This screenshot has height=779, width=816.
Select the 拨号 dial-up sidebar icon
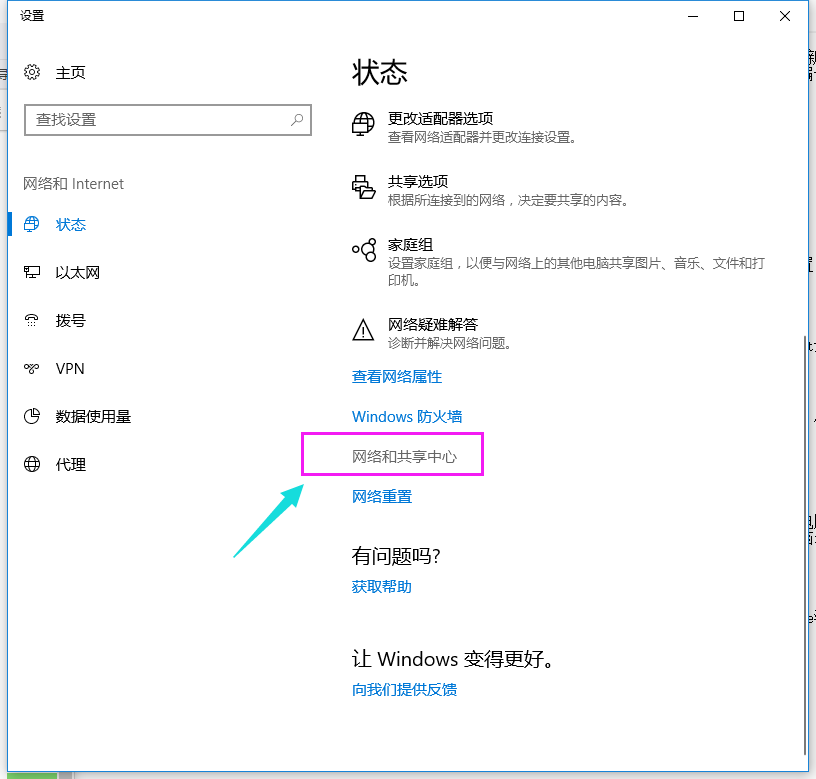(x=31, y=320)
